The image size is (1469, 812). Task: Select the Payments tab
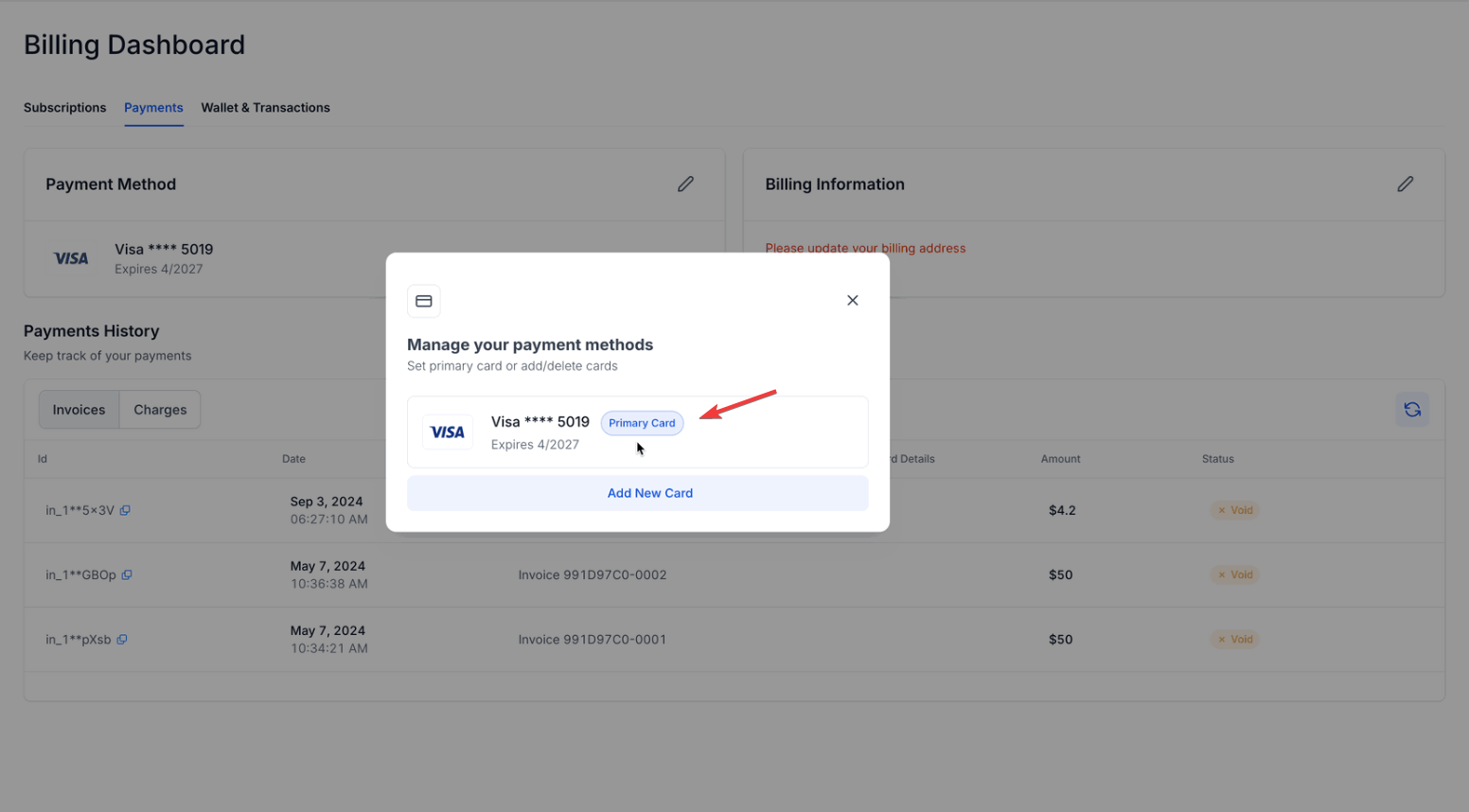pos(153,108)
